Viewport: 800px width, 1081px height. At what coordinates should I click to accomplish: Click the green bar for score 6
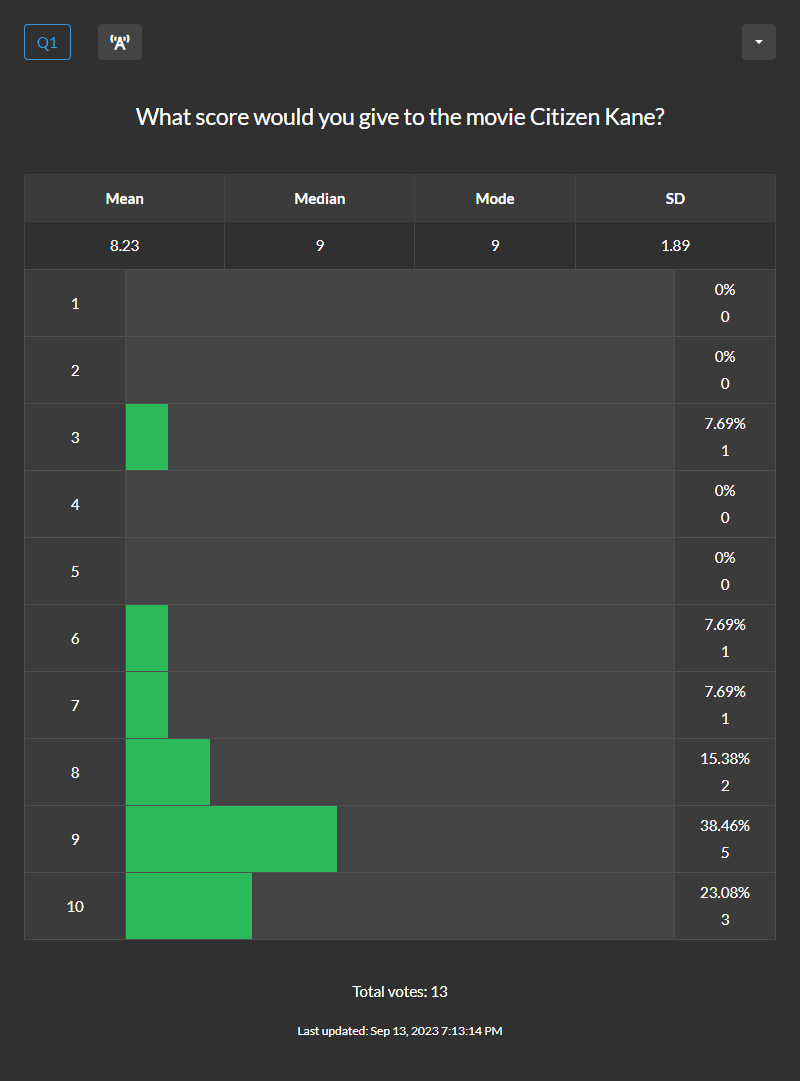pos(146,638)
